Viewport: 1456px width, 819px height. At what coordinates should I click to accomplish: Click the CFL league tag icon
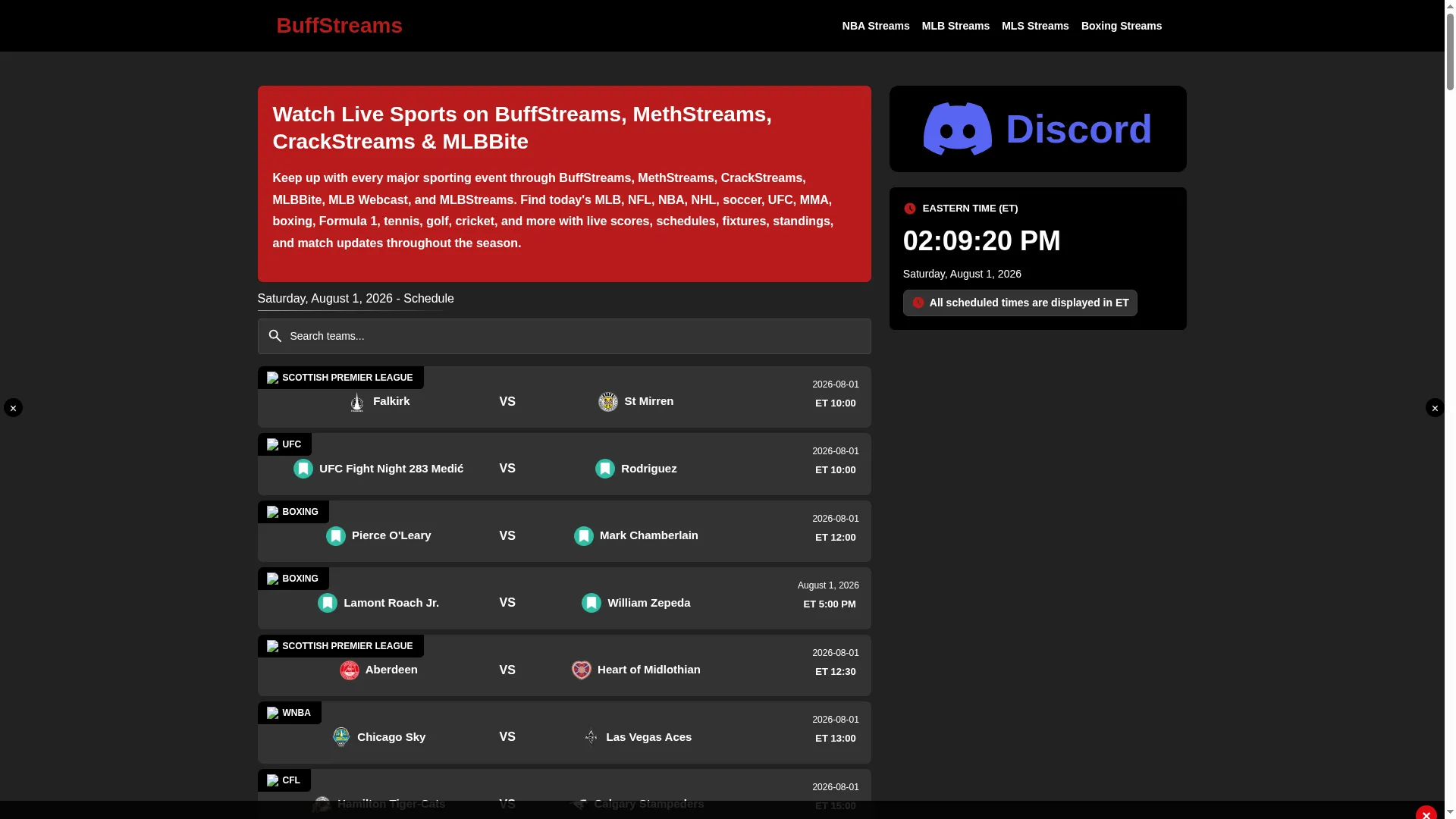pyautogui.click(x=273, y=780)
